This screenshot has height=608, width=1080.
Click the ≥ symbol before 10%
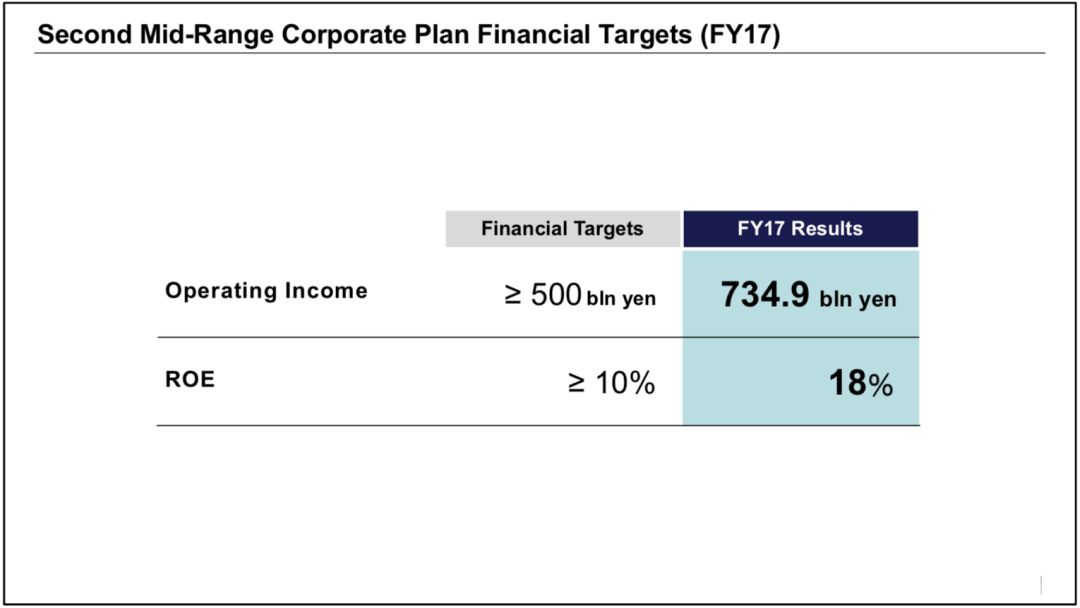click(576, 382)
